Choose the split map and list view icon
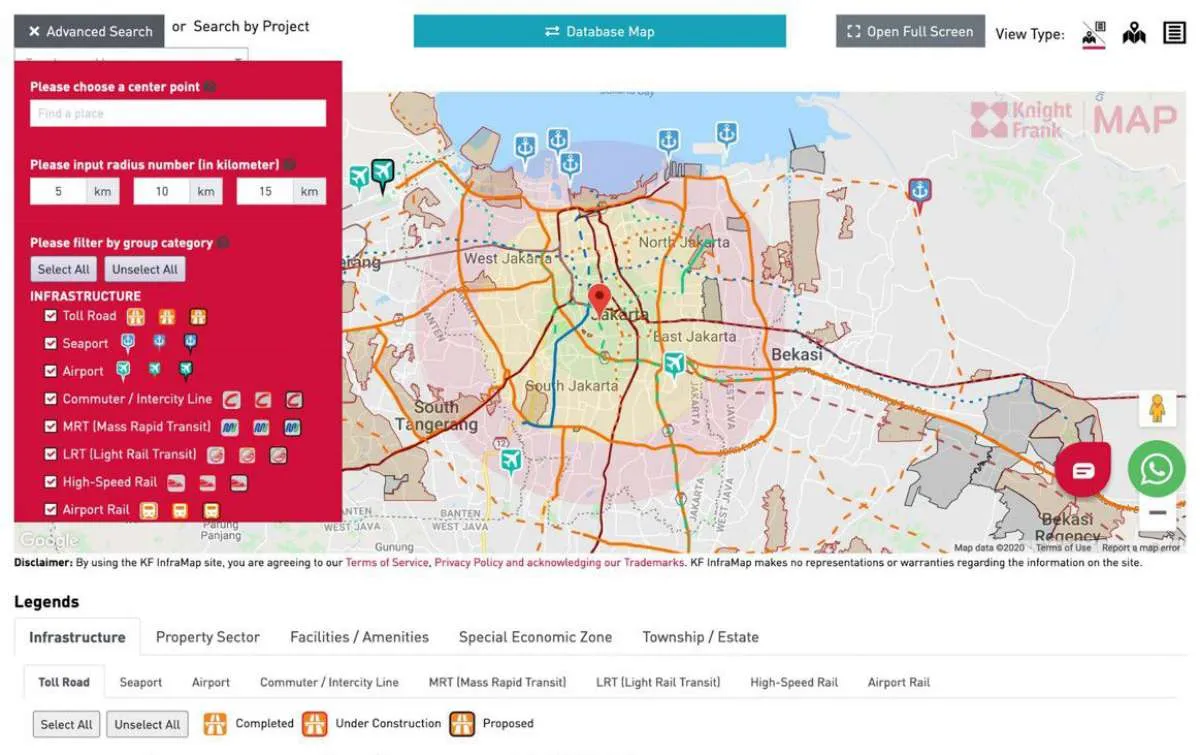This screenshot has width=1200, height=755. pos(1094,33)
